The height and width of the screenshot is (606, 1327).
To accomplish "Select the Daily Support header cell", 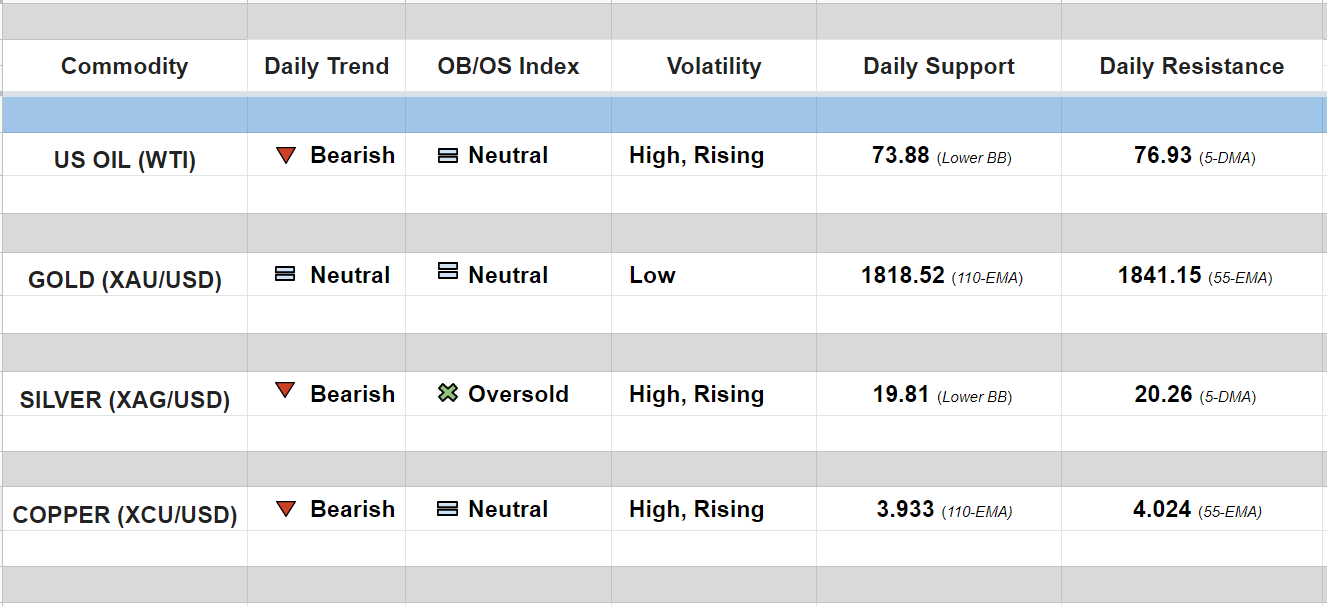I will (x=938, y=67).
